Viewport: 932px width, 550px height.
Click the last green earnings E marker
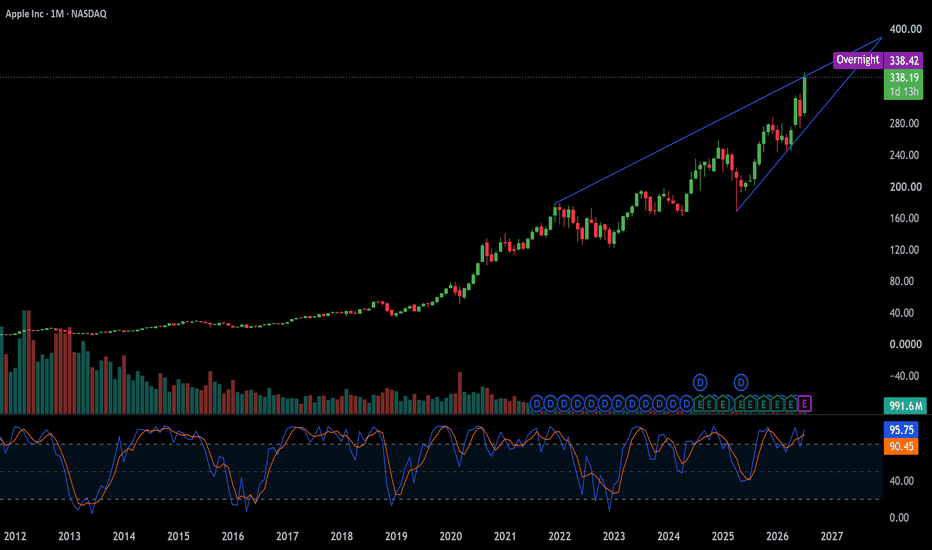791,404
